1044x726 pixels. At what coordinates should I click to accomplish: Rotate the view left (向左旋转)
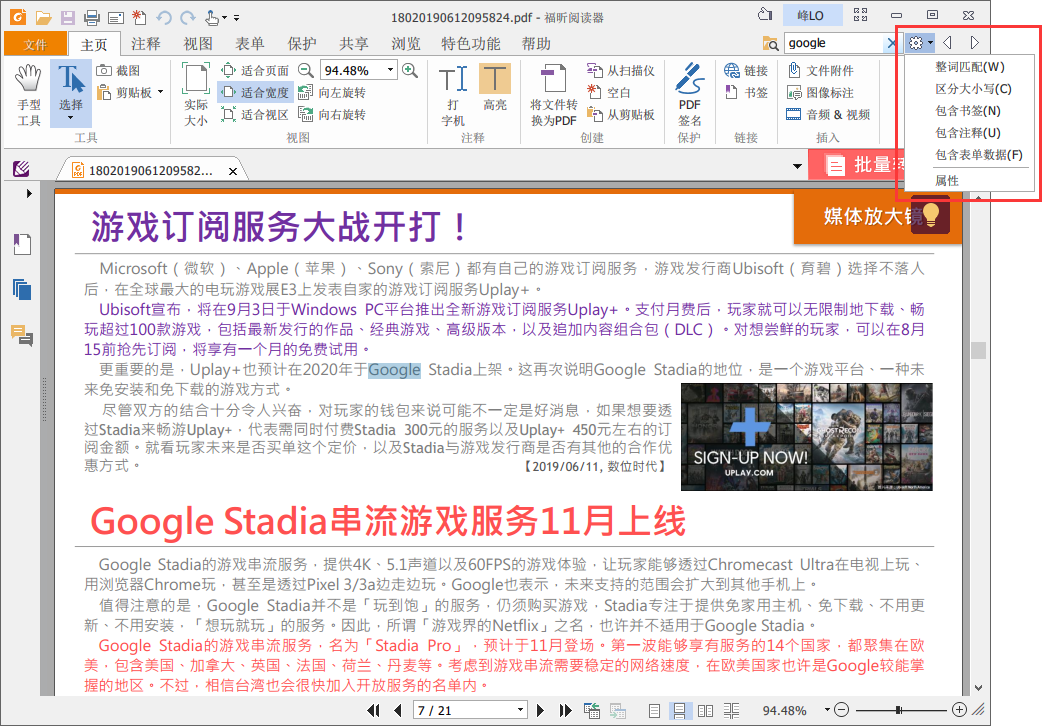(x=332, y=93)
